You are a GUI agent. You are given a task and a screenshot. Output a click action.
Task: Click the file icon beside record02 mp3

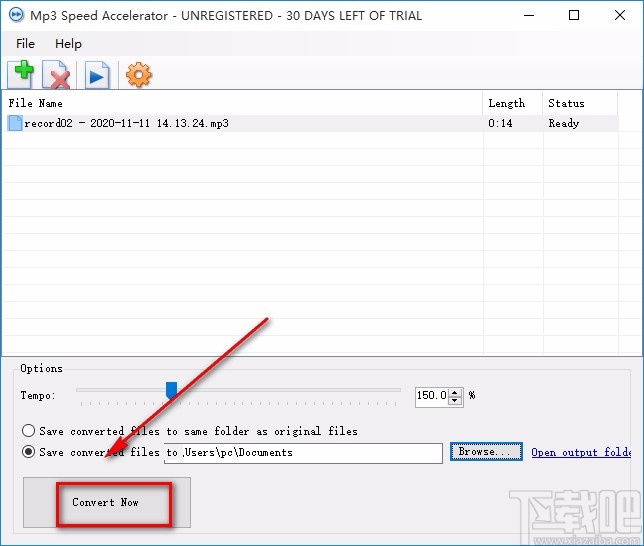[x=15, y=123]
